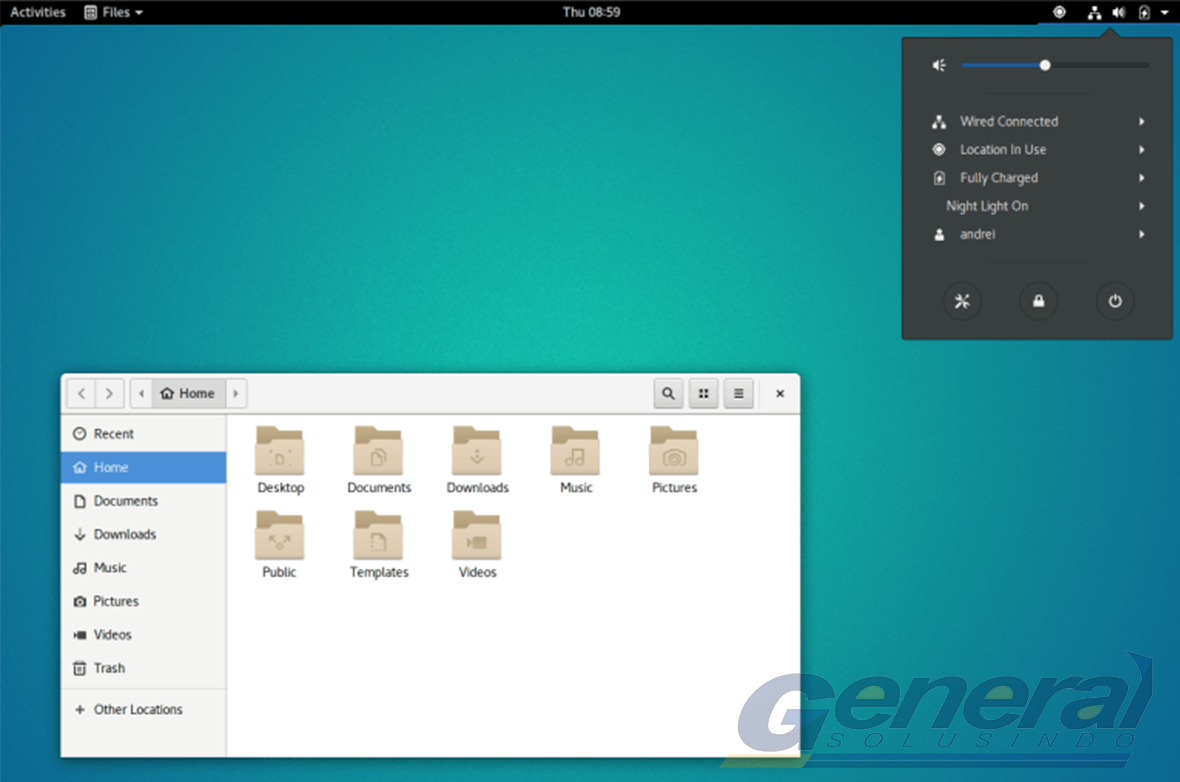
Task: Open system settings from the menu
Action: 962,301
